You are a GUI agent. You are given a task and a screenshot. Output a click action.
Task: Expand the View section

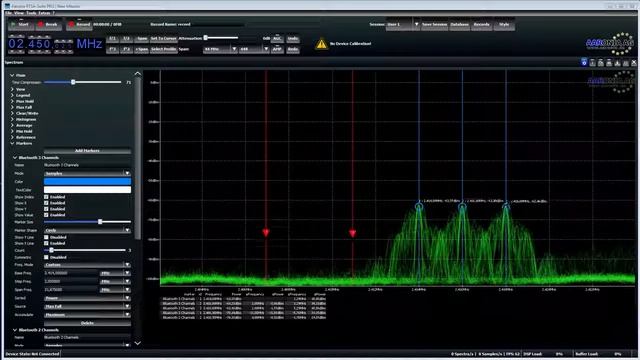click(12, 89)
